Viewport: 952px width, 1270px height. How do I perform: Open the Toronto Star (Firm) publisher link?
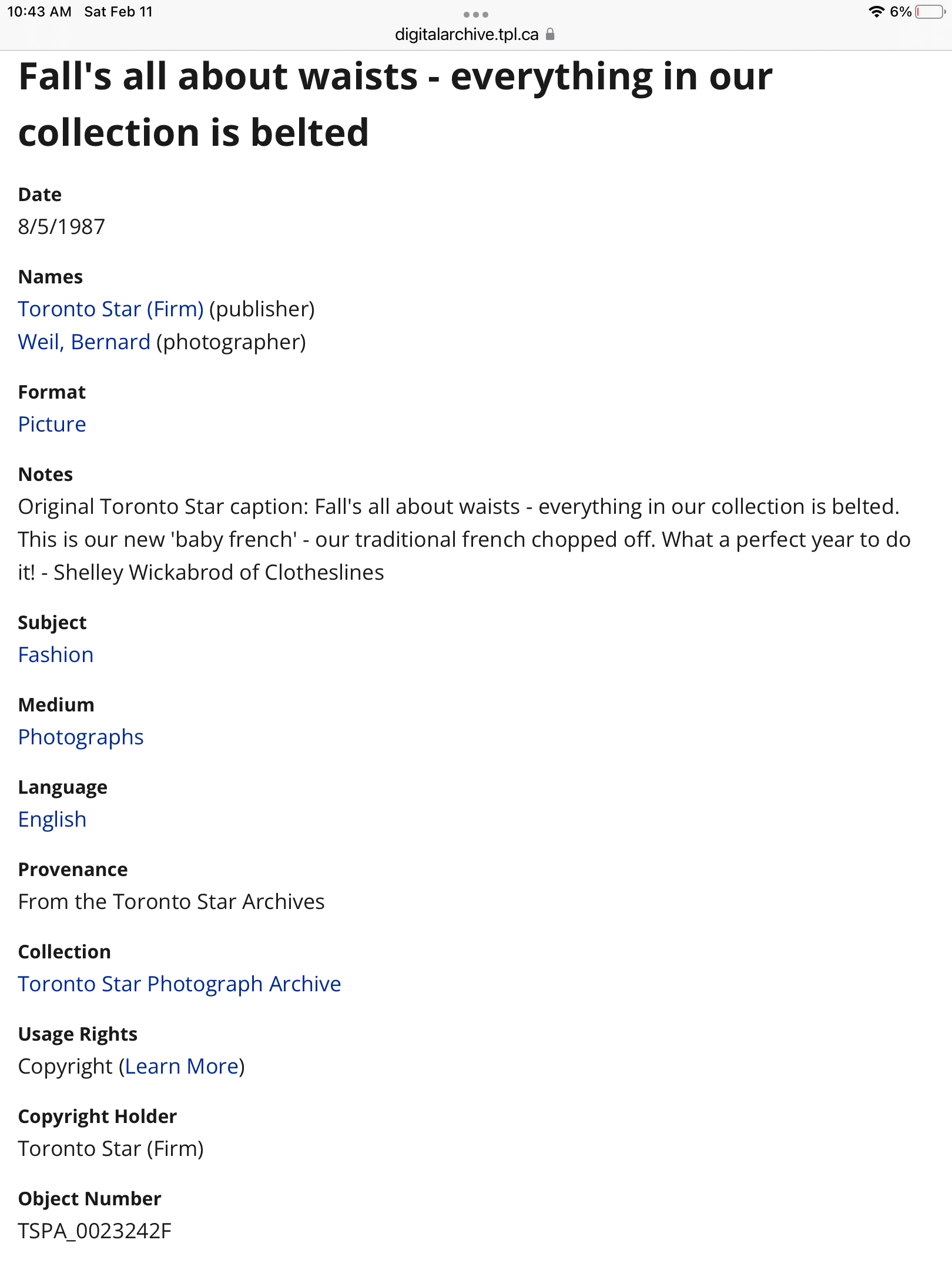click(110, 309)
